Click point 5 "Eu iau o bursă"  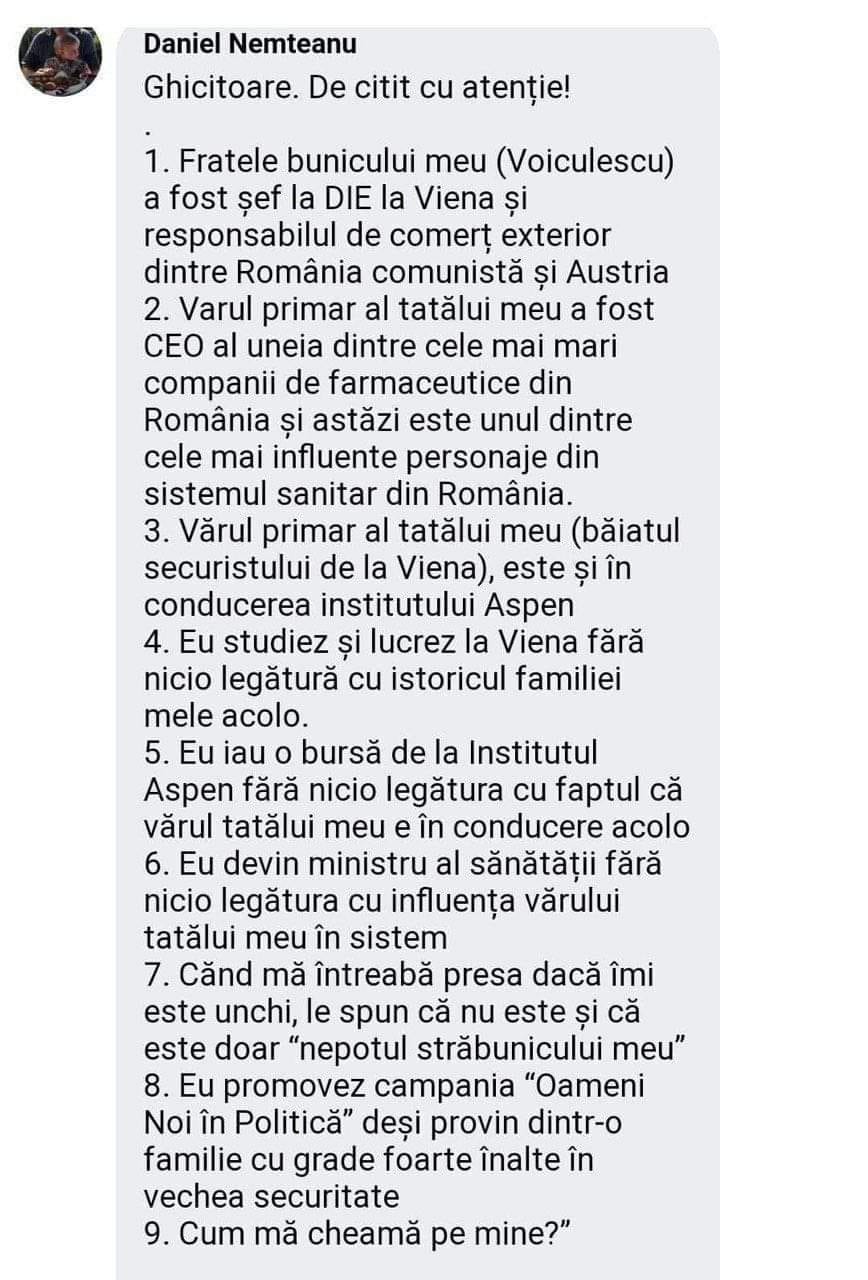[x=370, y=751]
